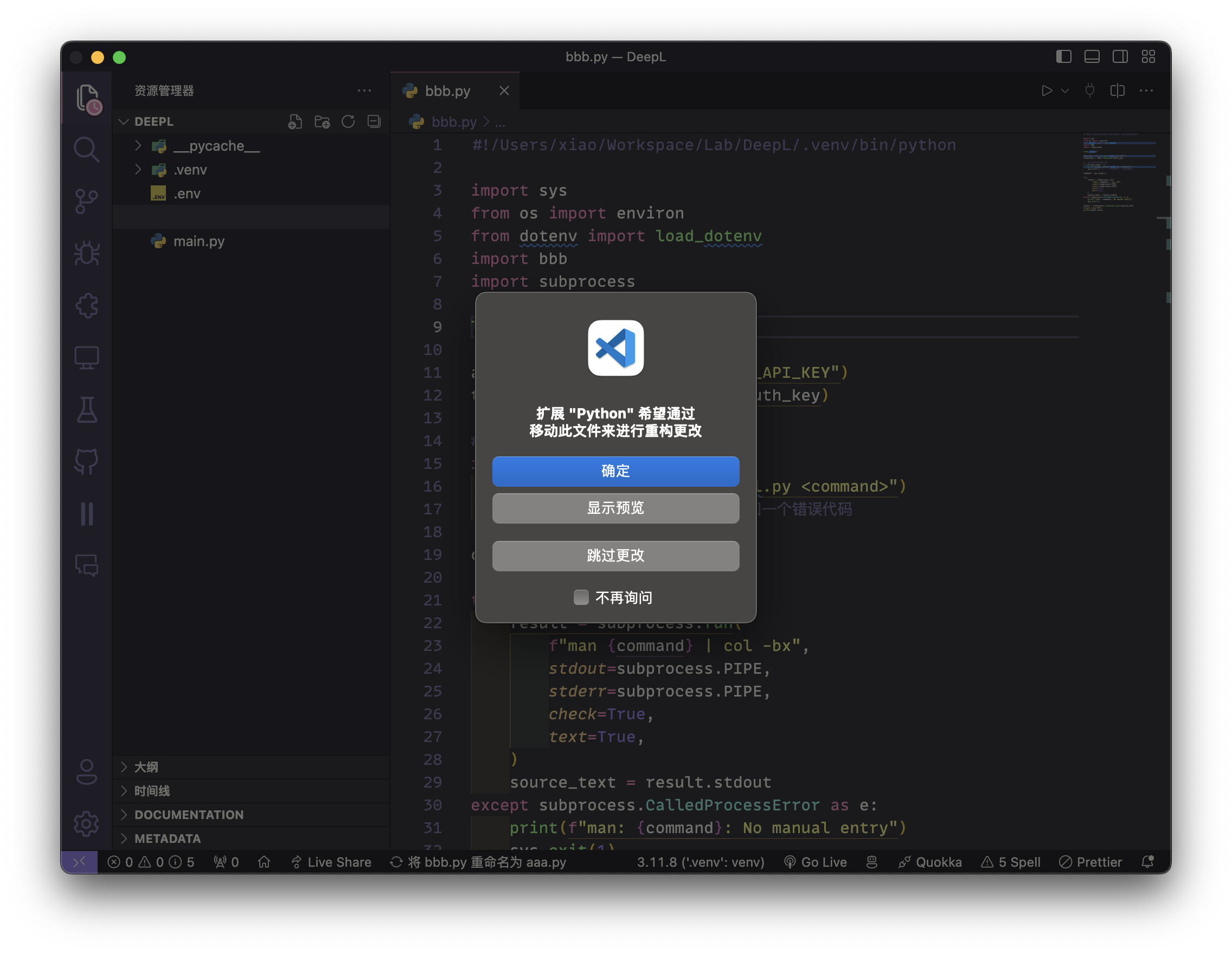Open Source Control view

pos(86,201)
